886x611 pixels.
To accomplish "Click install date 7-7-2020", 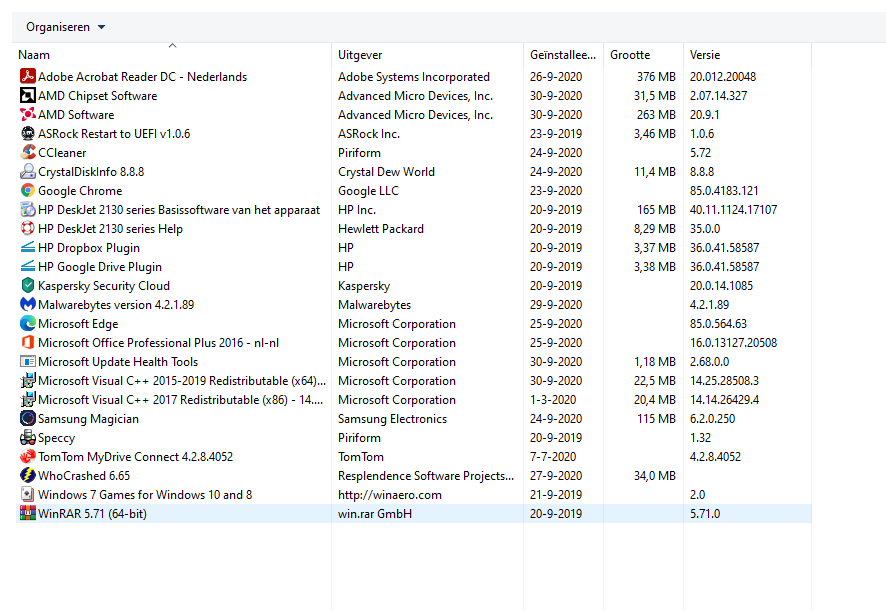I will point(553,457).
